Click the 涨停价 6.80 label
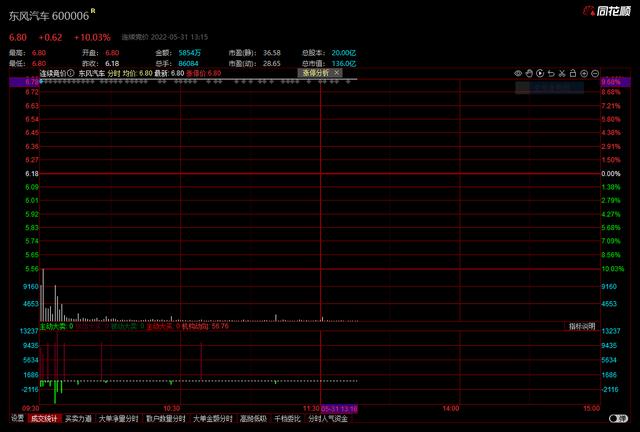Image resolution: width=640 pixels, height=432 pixels. 204,73
